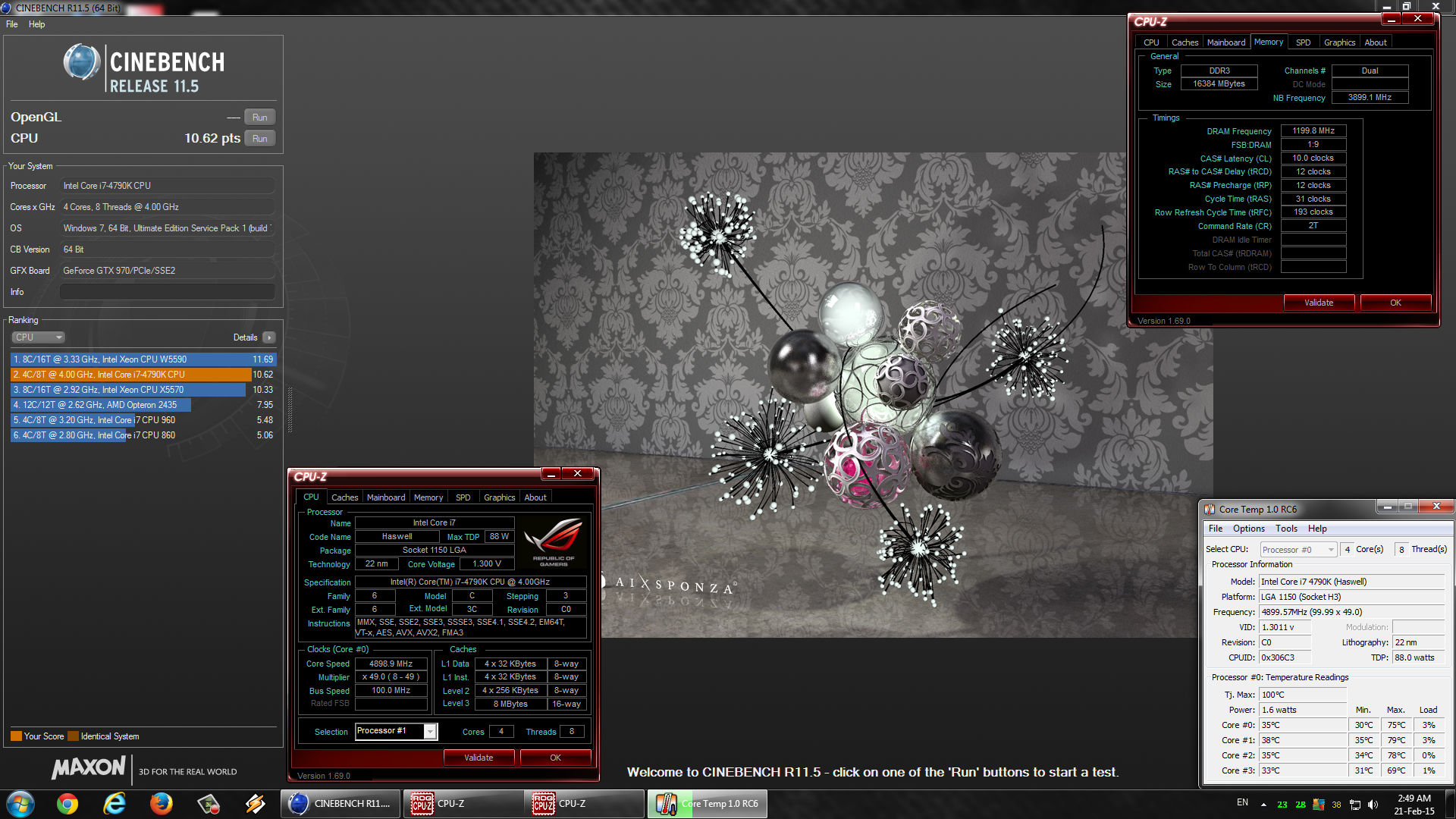Open Select CPU Processor #0 dropdown

pos(1298,550)
